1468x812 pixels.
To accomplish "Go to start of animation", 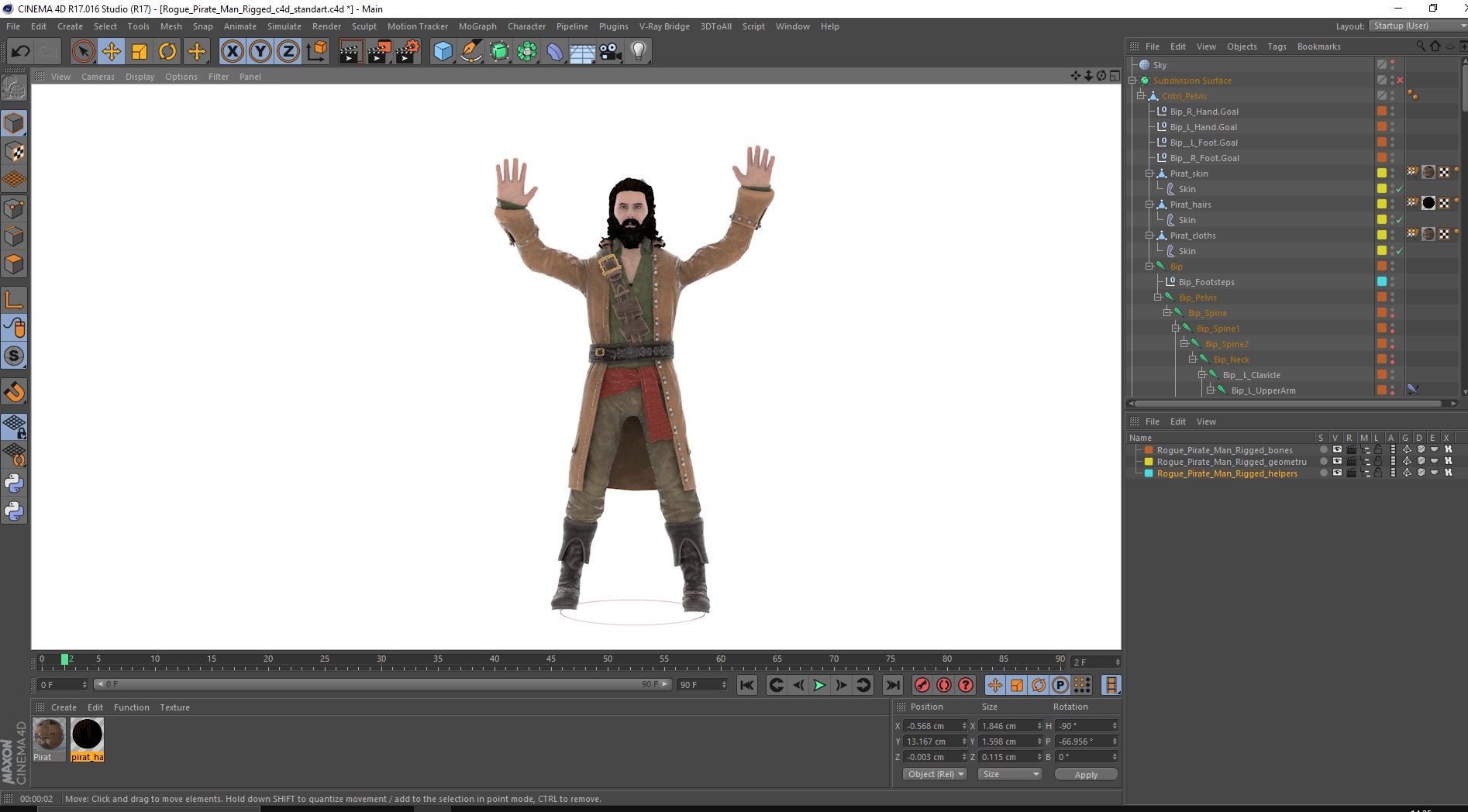I will pos(747,685).
